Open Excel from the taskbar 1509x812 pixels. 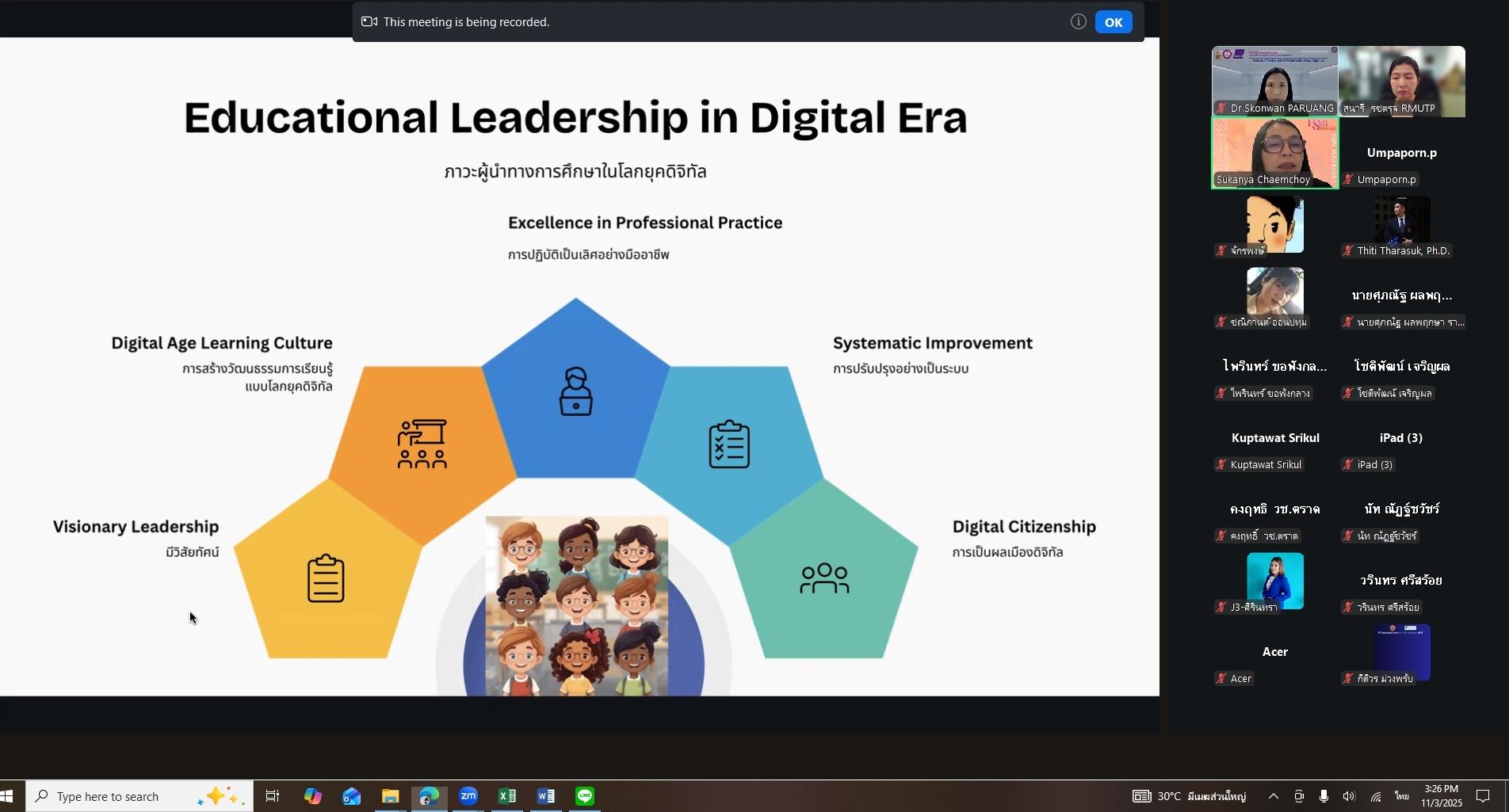point(507,796)
